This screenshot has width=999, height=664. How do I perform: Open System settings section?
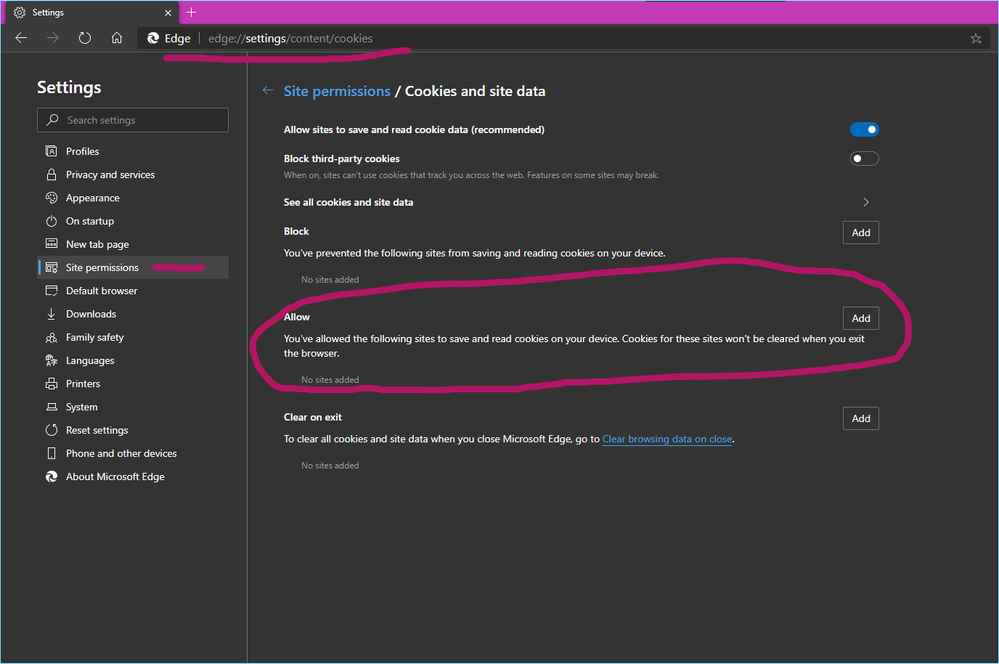133,407
